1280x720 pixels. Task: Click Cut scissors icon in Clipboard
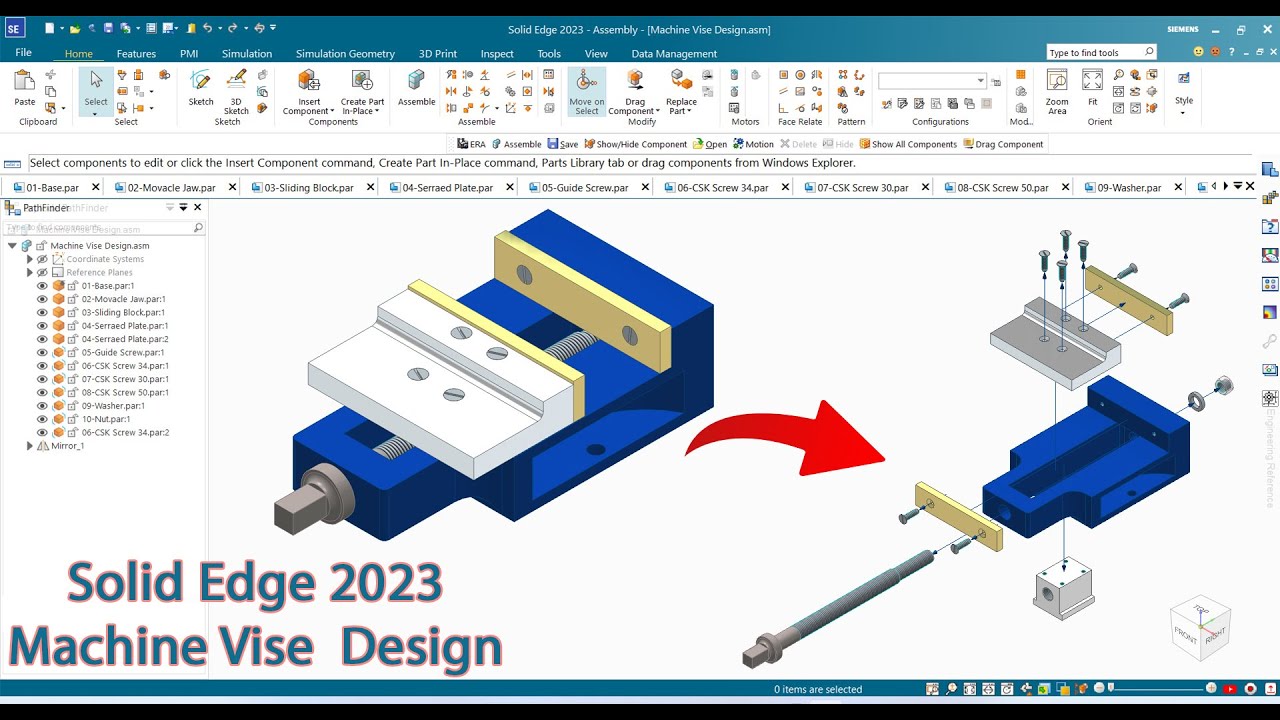[x=51, y=75]
